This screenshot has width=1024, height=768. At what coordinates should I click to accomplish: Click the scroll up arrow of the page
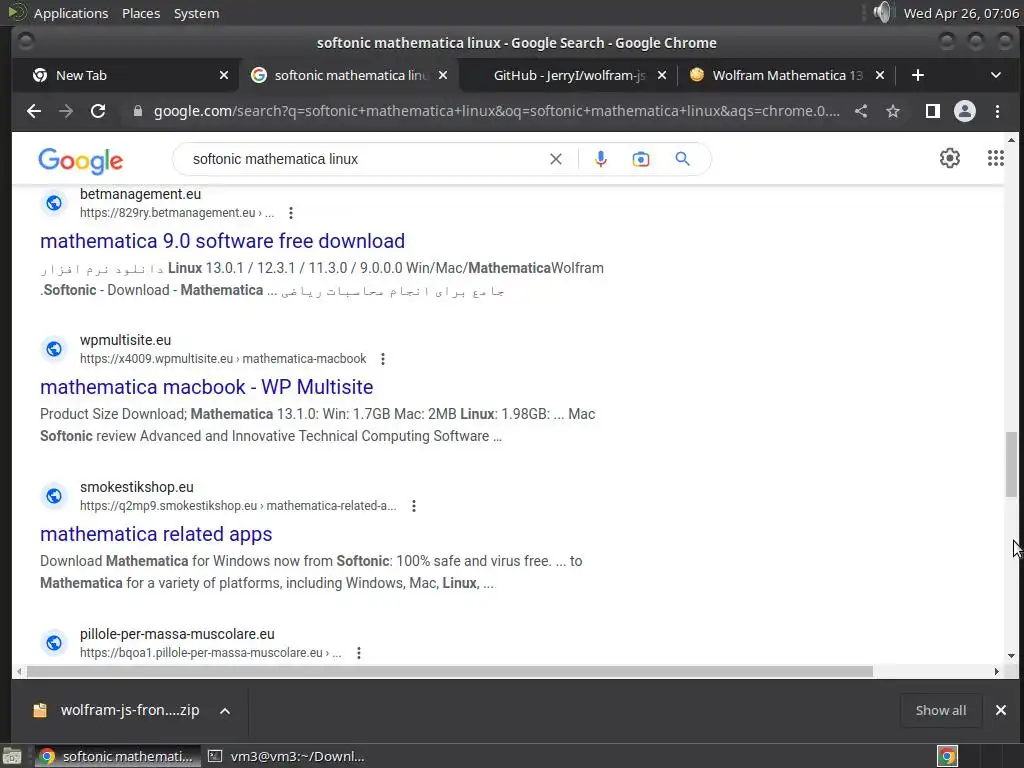1011,140
